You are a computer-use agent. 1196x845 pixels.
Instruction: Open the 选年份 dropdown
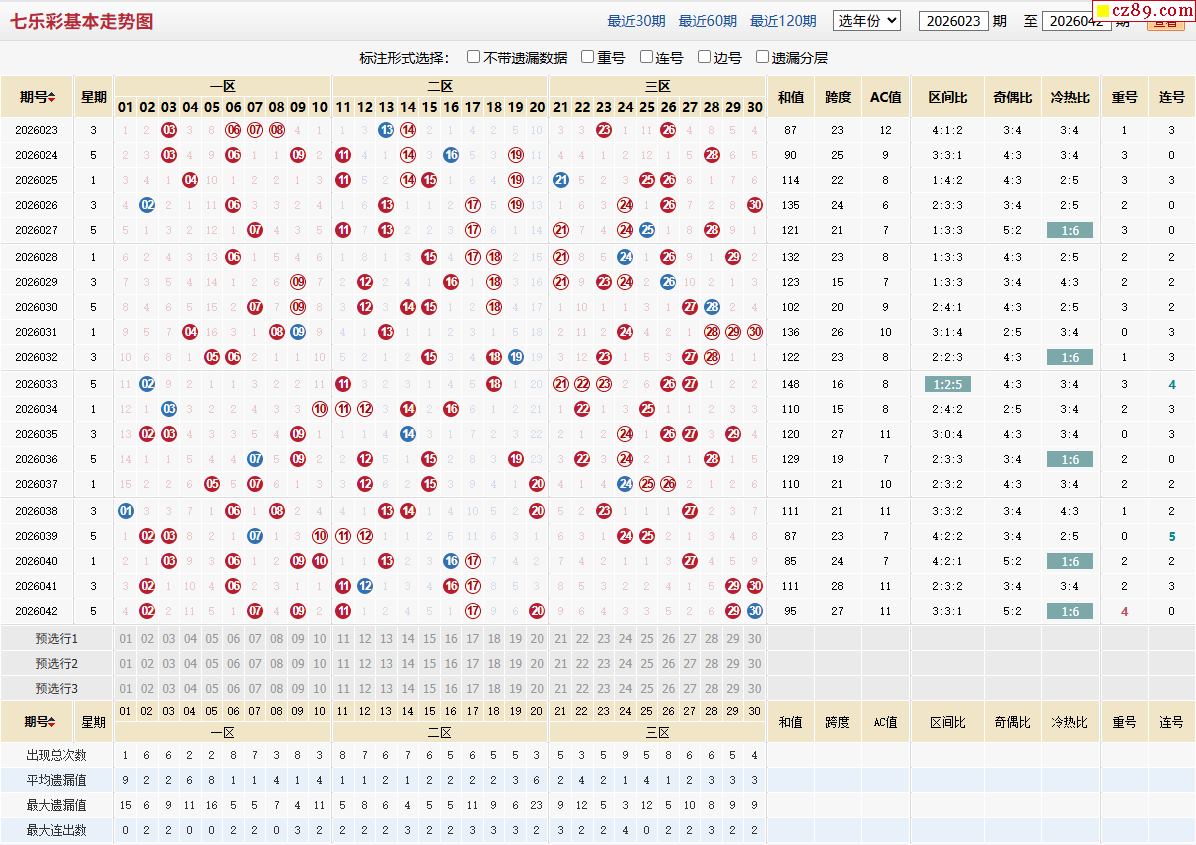tap(867, 20)
